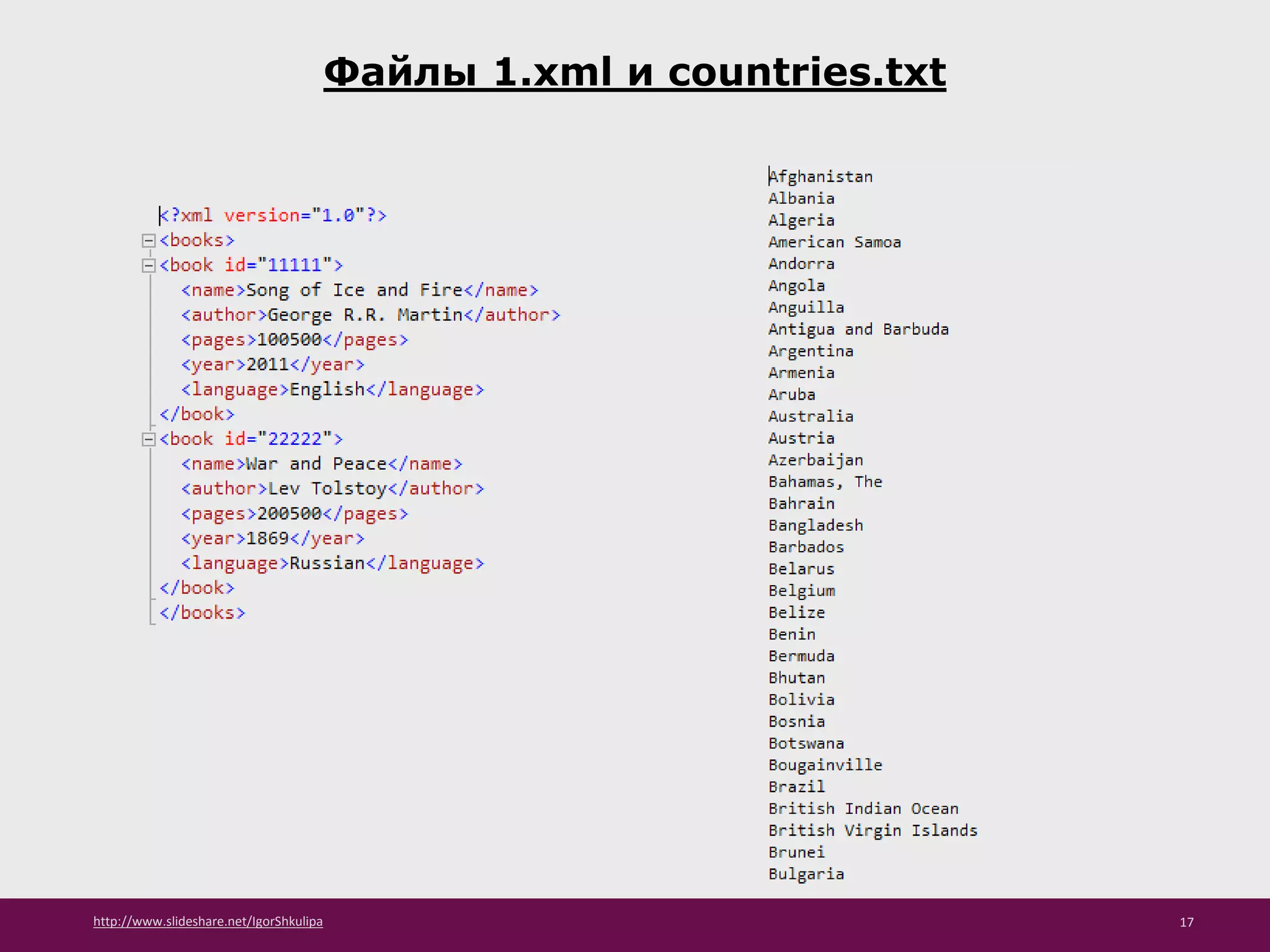Select the author line 'George R.R. Martin'
Image resolution: width=1270 pixels, height=952 pixels.
tap(371, 315)
